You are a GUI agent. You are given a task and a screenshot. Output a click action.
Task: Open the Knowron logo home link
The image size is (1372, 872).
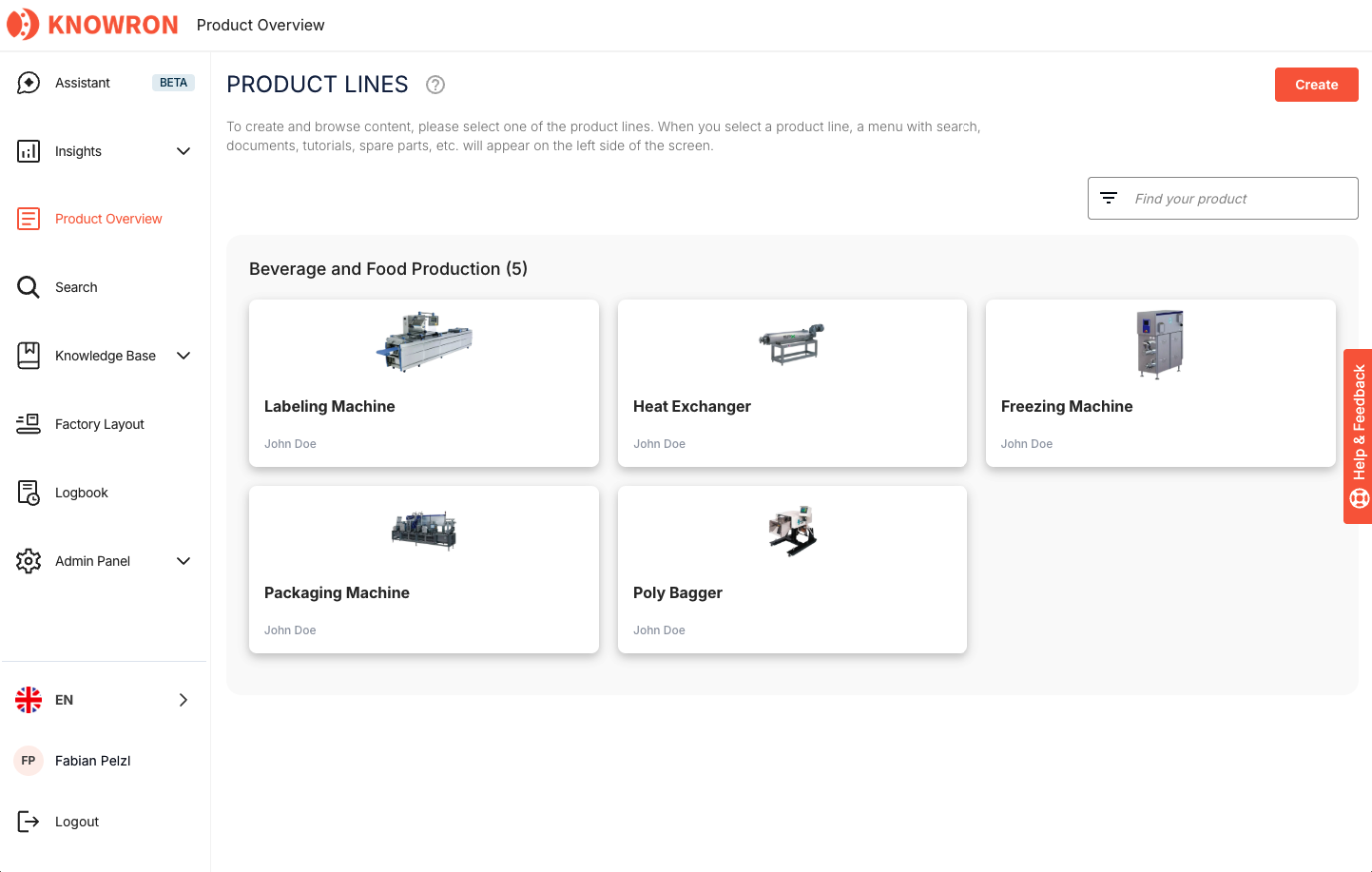click(92, 25)
